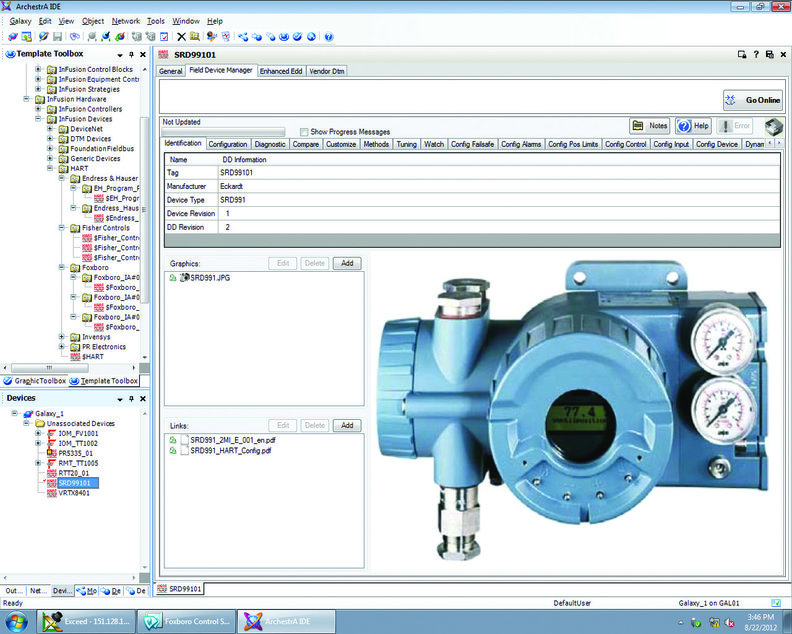The image size is (792, 634).
Task: Collapse the HART folder node
Action: (x=50, y=168)
